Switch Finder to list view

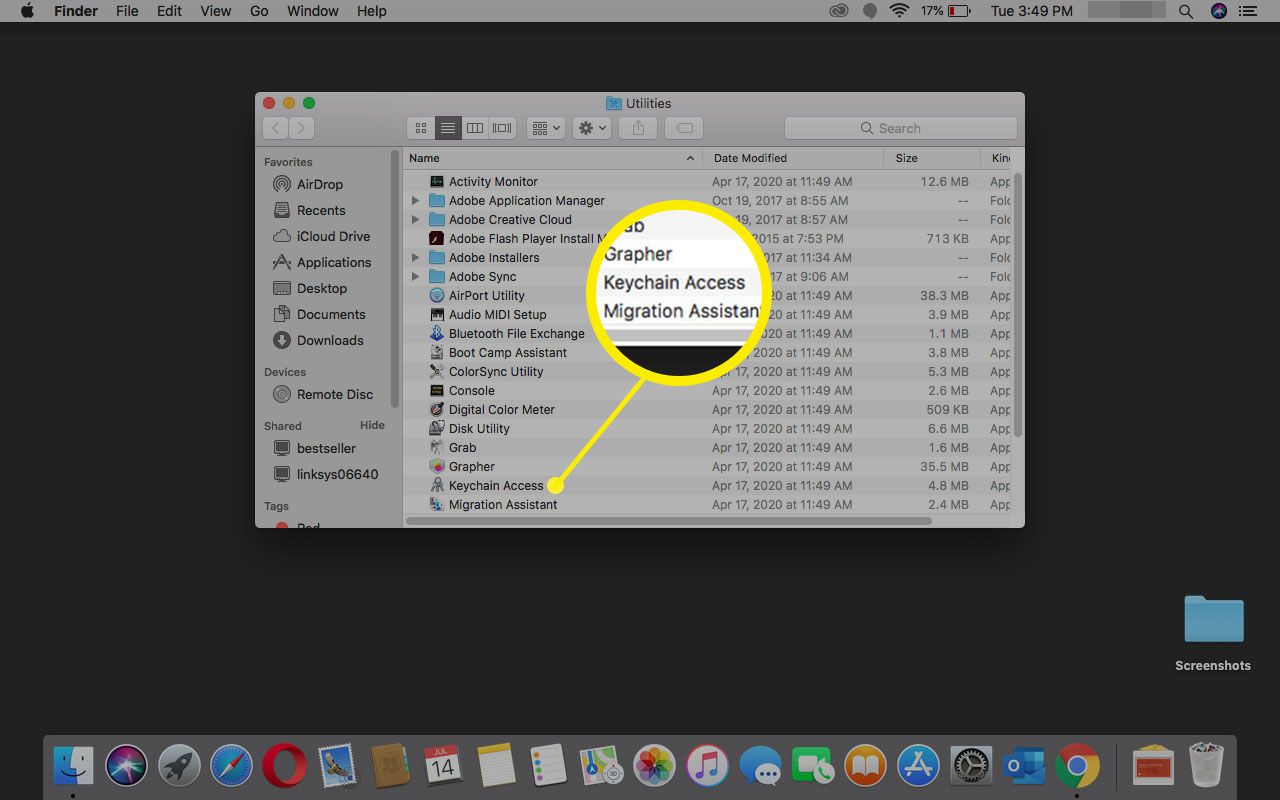[448, 128]
